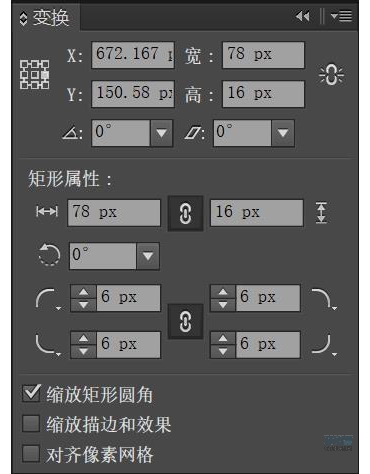Image resolution: width=370 pixels, height=474 pixels.
Task: Enable the 对齐像素网格 checkbox
Action: click(31, 454)
